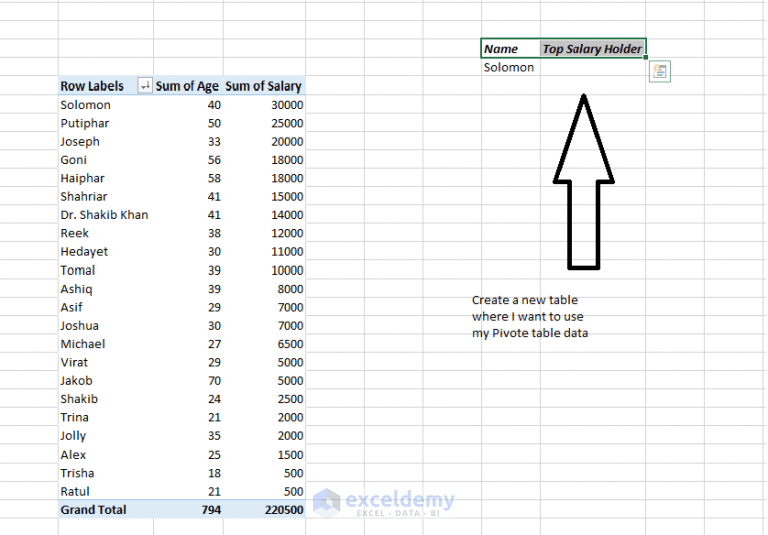This screenshot has width=768, height=535.
Task: Click the salary value 11000
Action: [288, 252]
